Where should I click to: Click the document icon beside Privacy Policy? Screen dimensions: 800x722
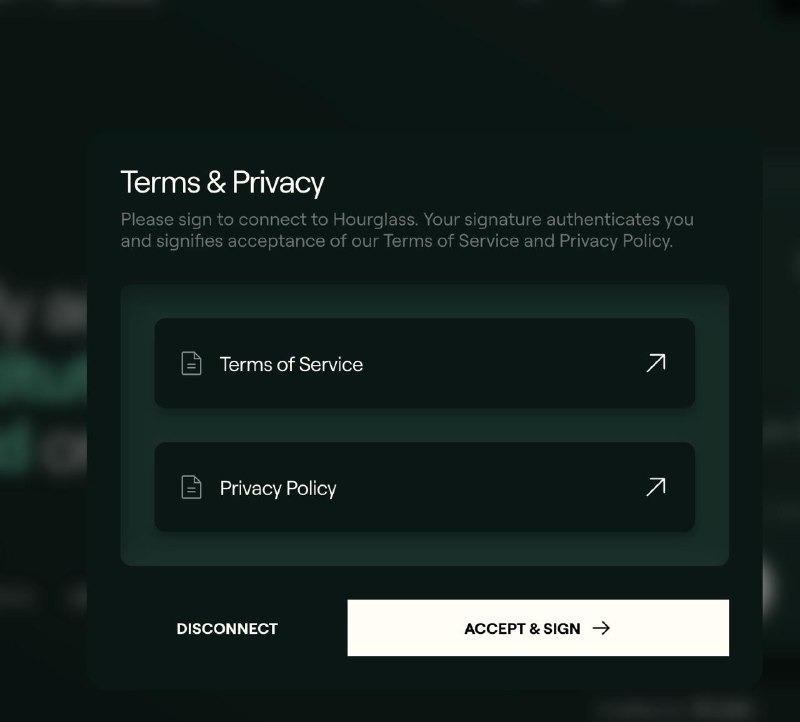191,488
